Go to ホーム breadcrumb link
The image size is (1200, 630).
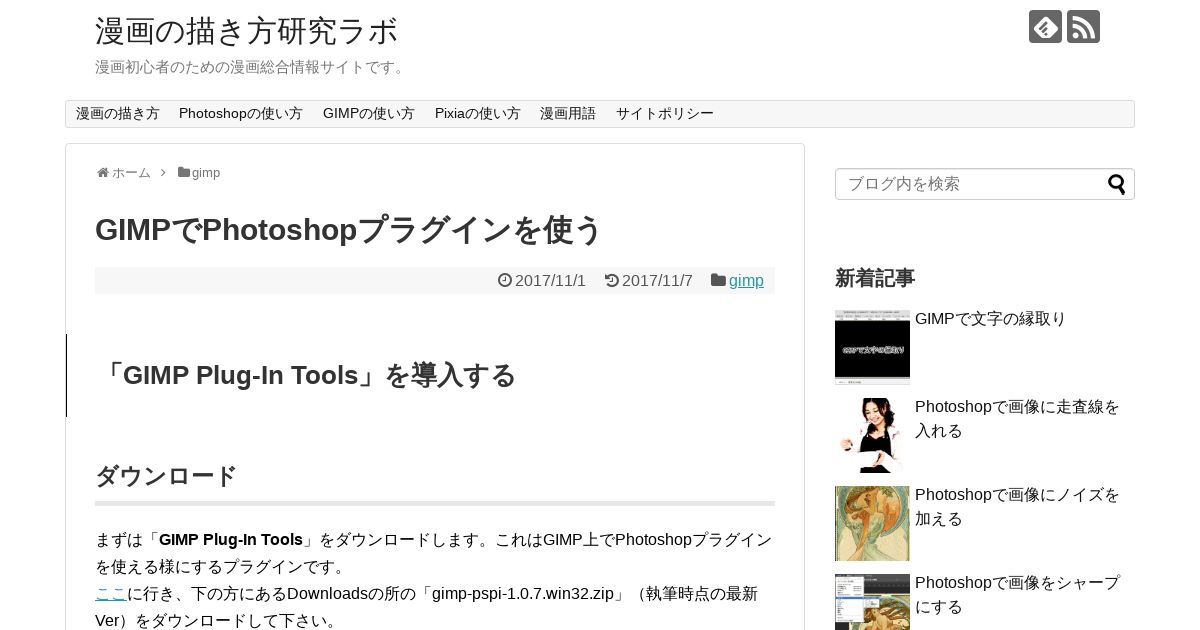pyautogui.click(x=131, y=173)
